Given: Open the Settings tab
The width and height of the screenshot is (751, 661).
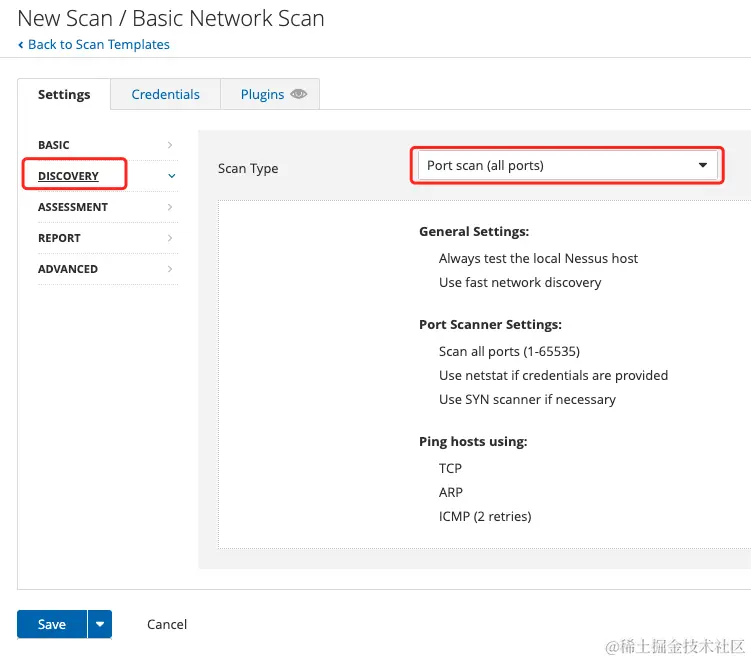Looking at the screenshot, I should click(64, 94).
